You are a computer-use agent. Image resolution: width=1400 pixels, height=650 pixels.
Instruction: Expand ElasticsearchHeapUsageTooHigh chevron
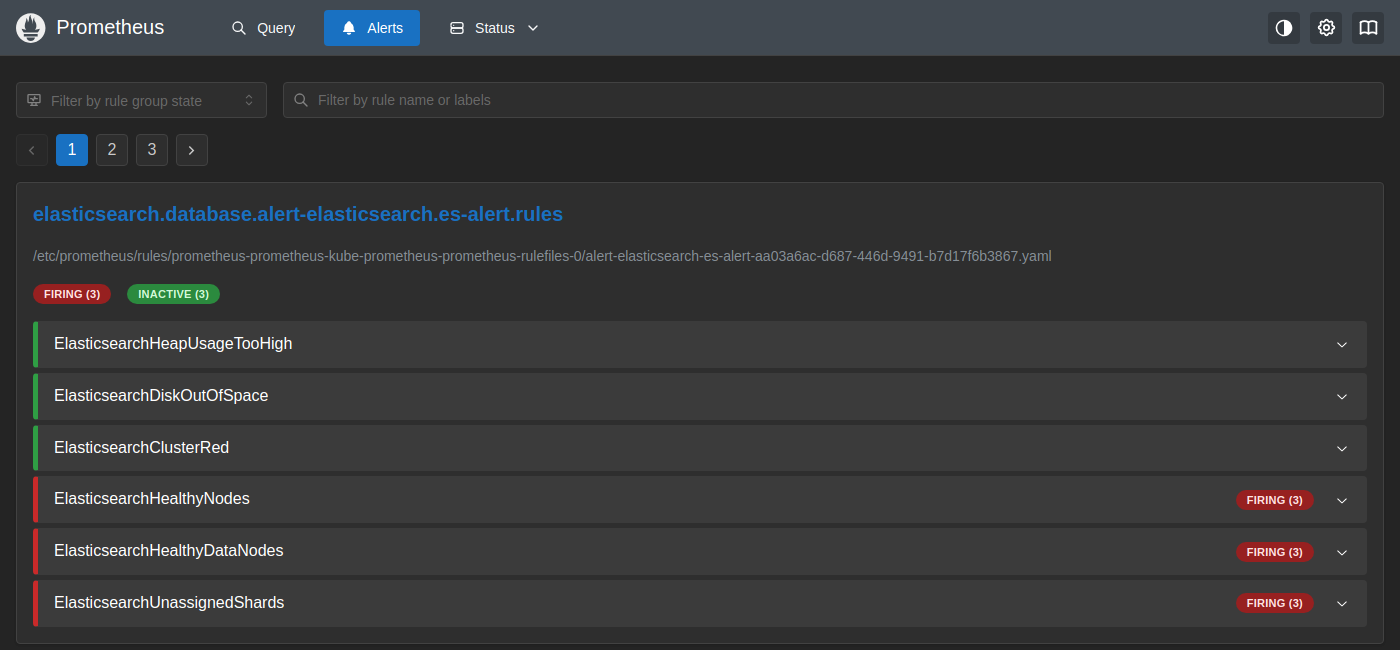(x=1342, y=344)
